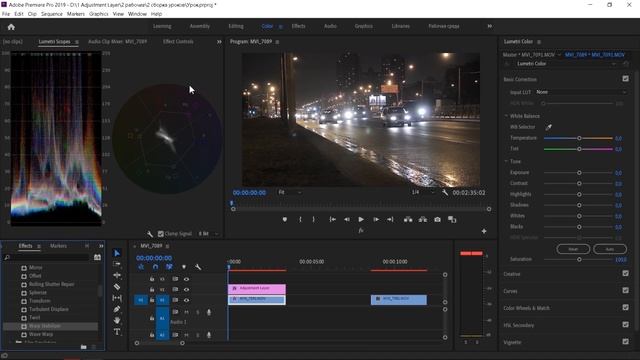Toggle Clamp Signal checkbox
640x360 pixels.
coord(161,234)
